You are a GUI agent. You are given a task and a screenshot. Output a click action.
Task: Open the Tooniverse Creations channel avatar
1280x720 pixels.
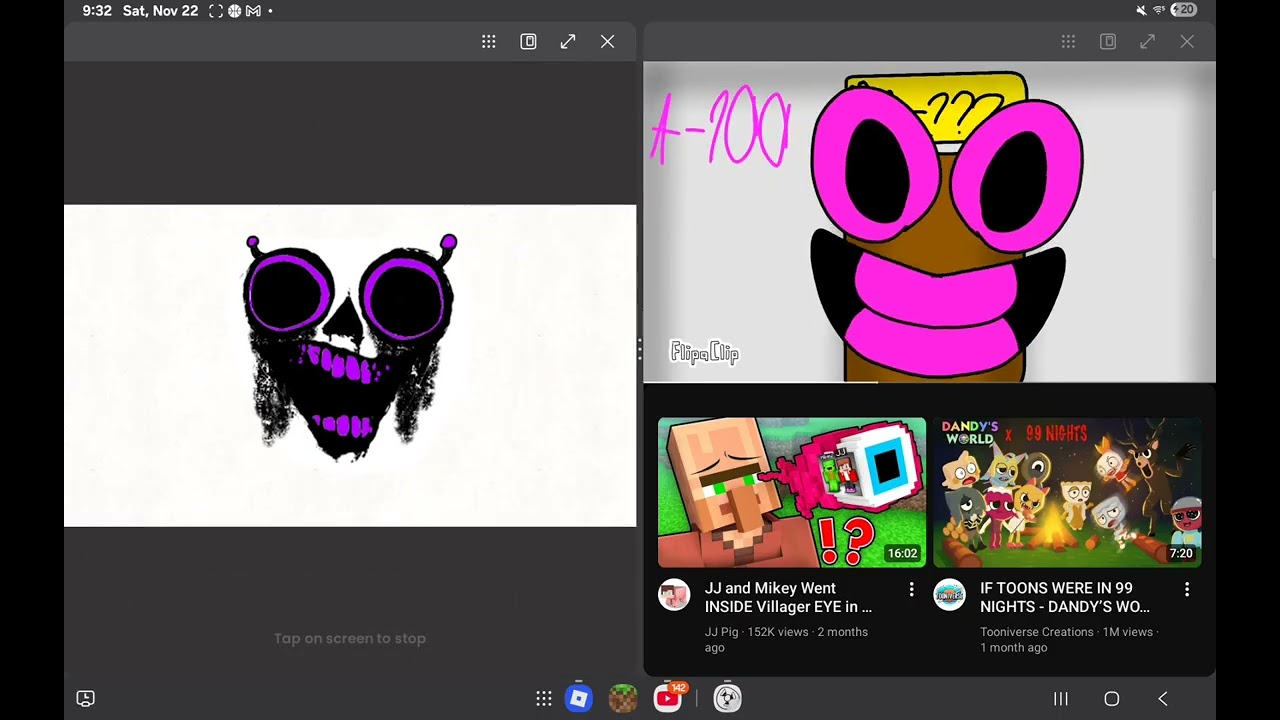coord(949,594)
